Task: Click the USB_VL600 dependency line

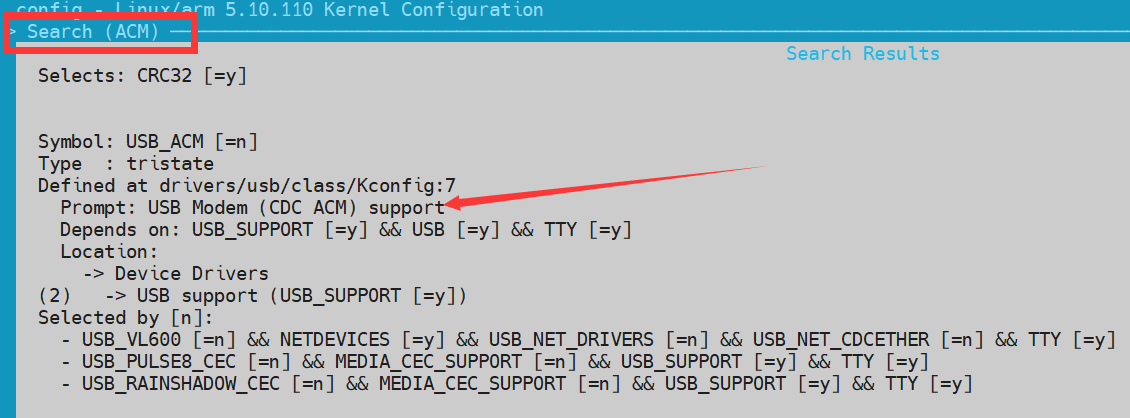Action: (588, 339)
